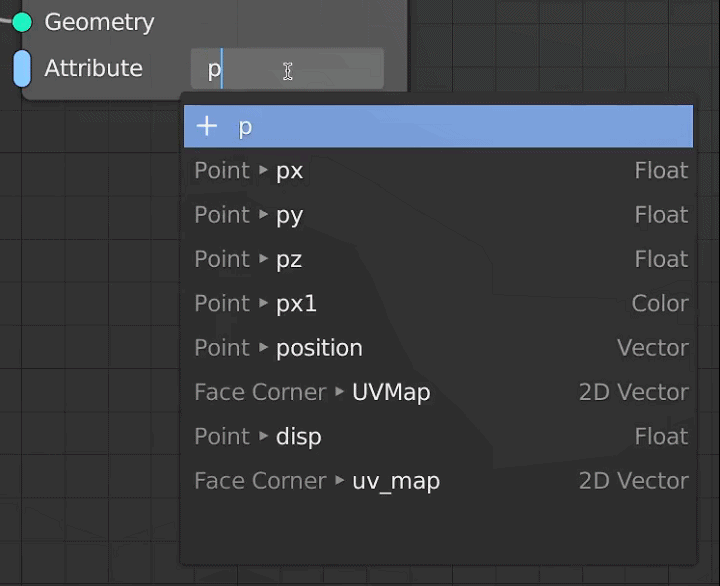The height and width of the screenshot is (586, 720).
Task: Click the blue Attribute socket
Action: click(x=22, y=69)
